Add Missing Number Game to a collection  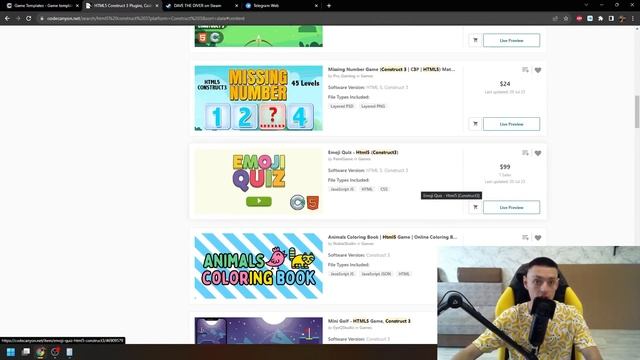pyautogui.click(x=525, y=70)
